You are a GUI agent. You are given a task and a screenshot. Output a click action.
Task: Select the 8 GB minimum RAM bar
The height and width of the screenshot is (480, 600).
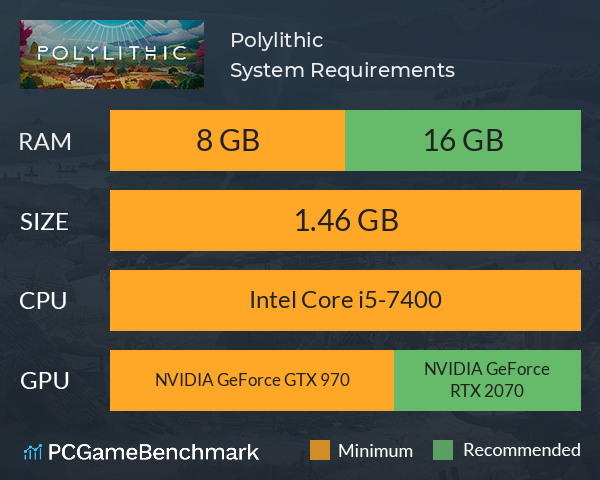(x=228, y=140)
